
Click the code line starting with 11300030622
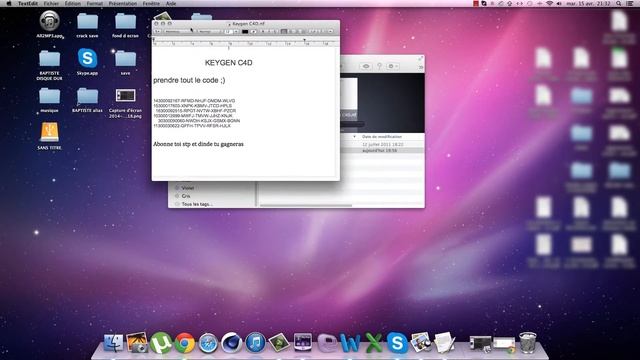[192, 126]
